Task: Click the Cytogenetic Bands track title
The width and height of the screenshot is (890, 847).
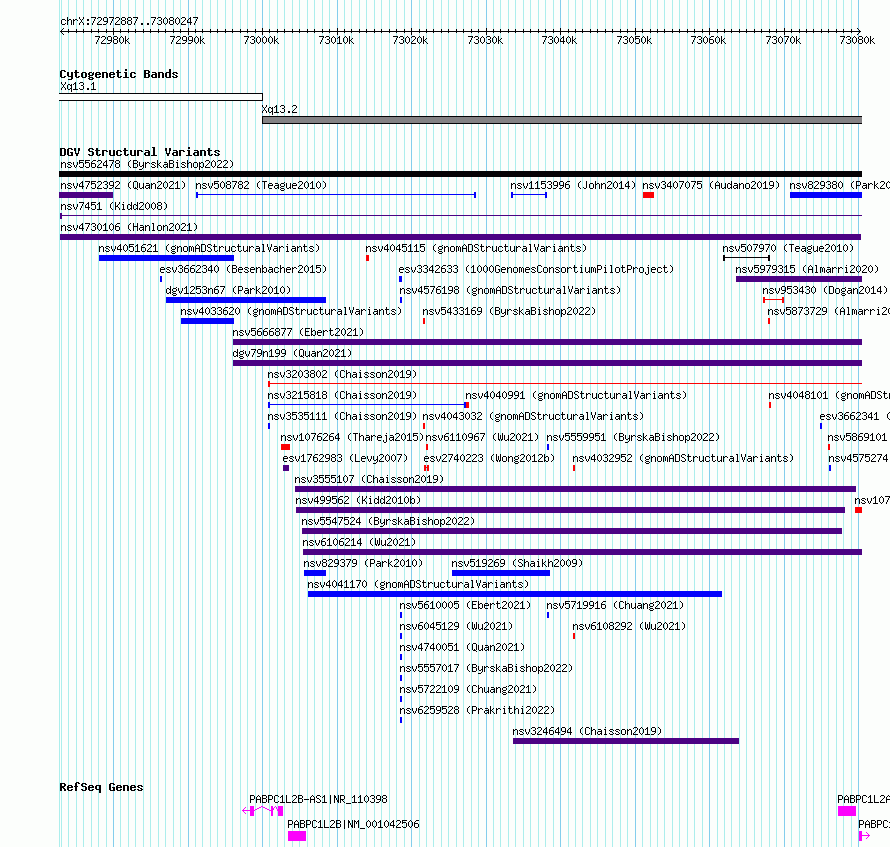Action: click(119, 74)
